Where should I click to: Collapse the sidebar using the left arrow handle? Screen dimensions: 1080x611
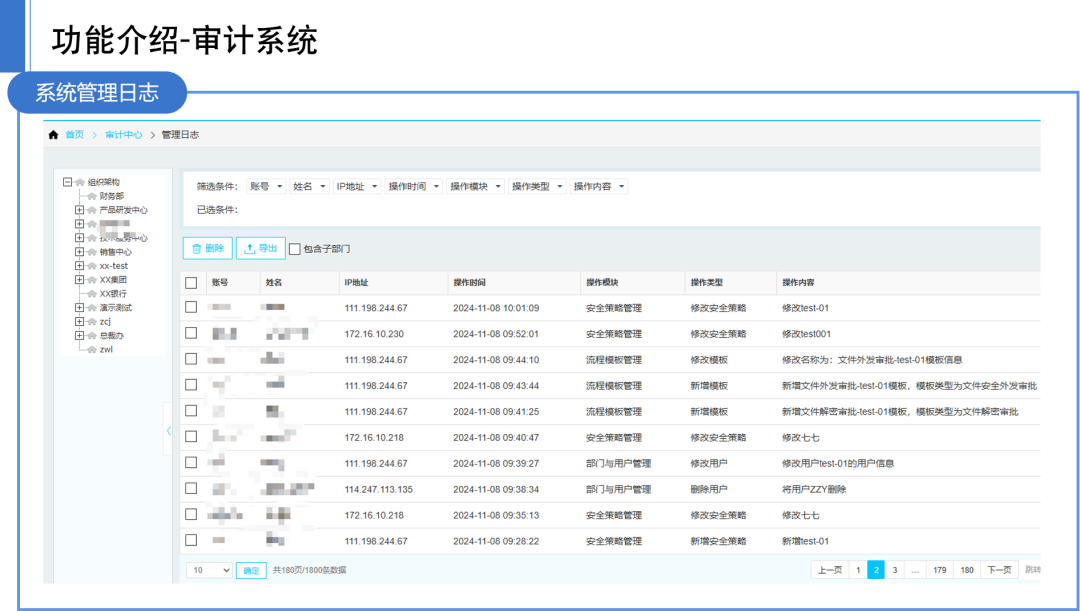point(168,431)
